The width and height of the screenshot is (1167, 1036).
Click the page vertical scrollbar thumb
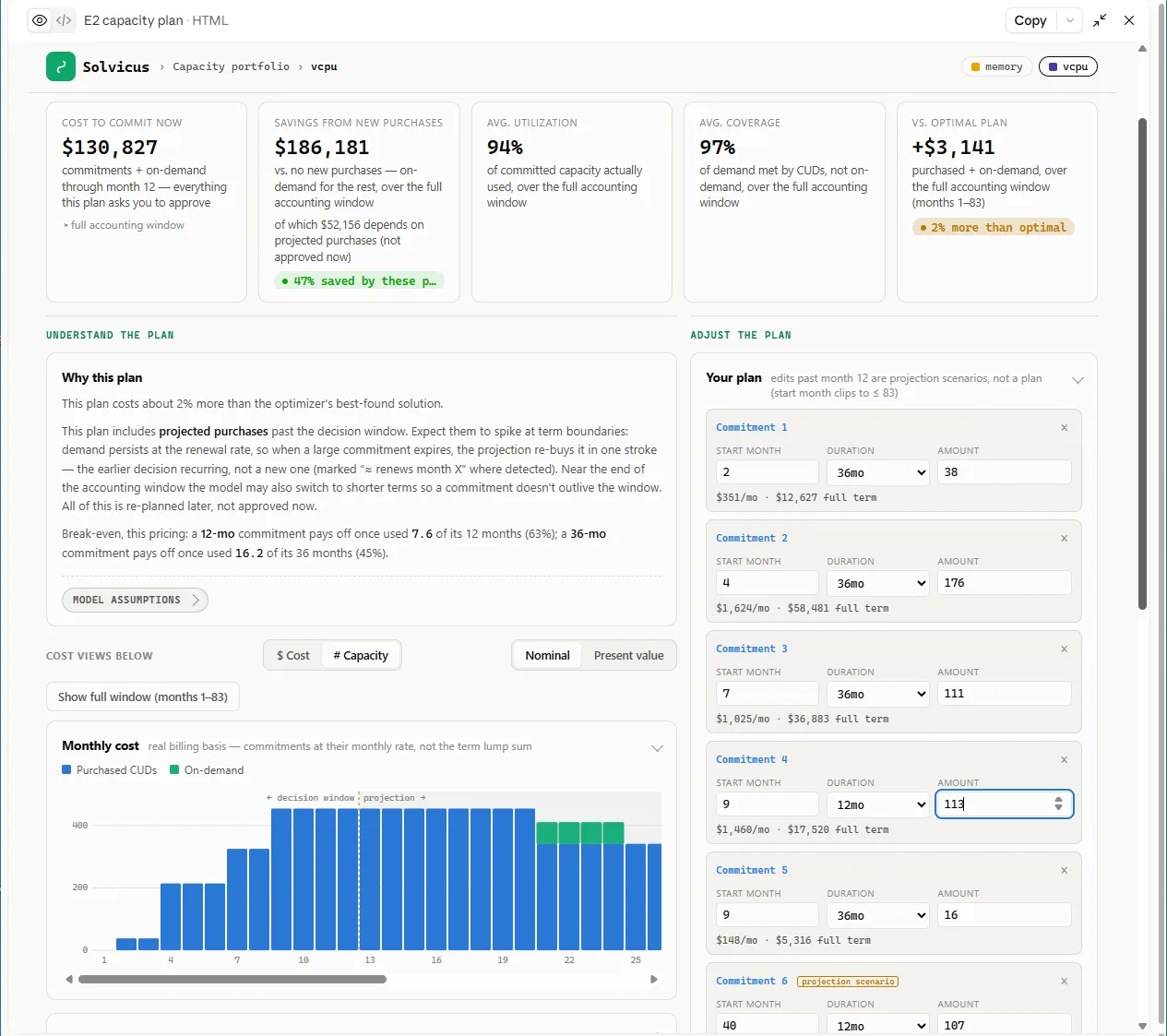coord(1142,364)
